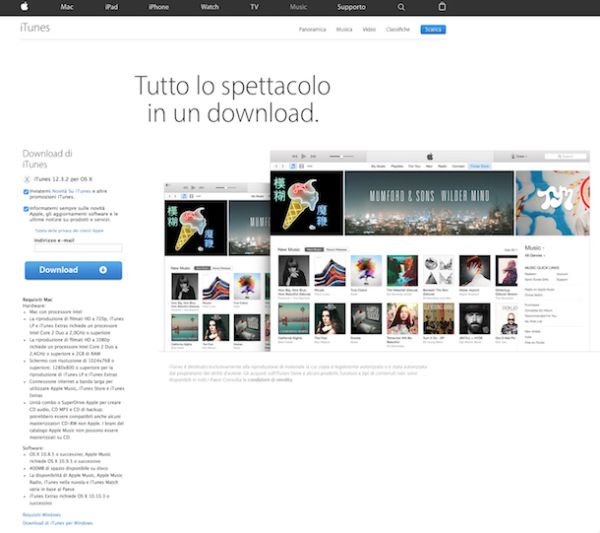Viewport: 600px width, 533px height.
Task: Switch to the Panoramica tab
Action: click(x=313, y=30)
